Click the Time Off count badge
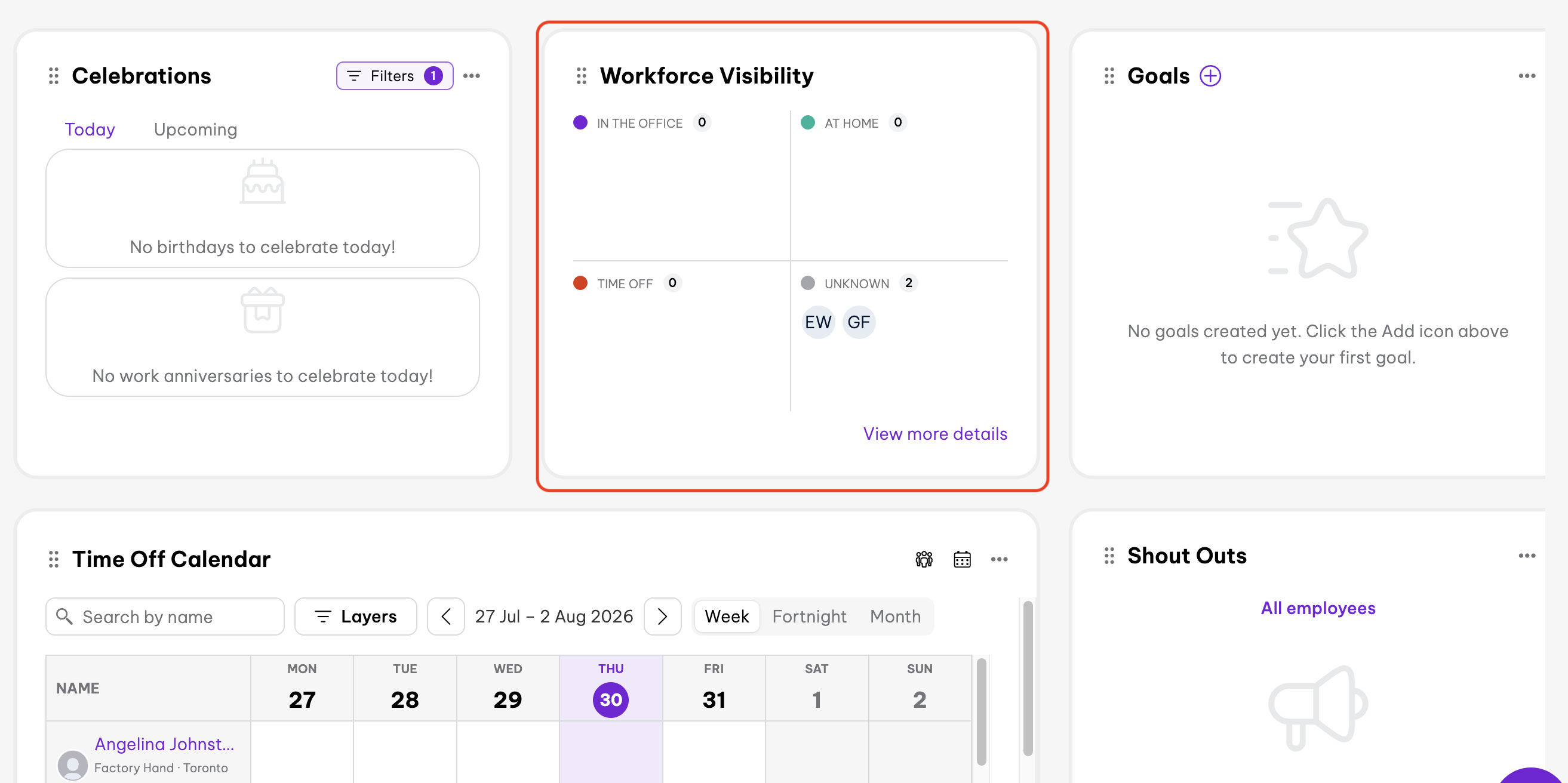The image size is (1568, 783). click(672, 283)
